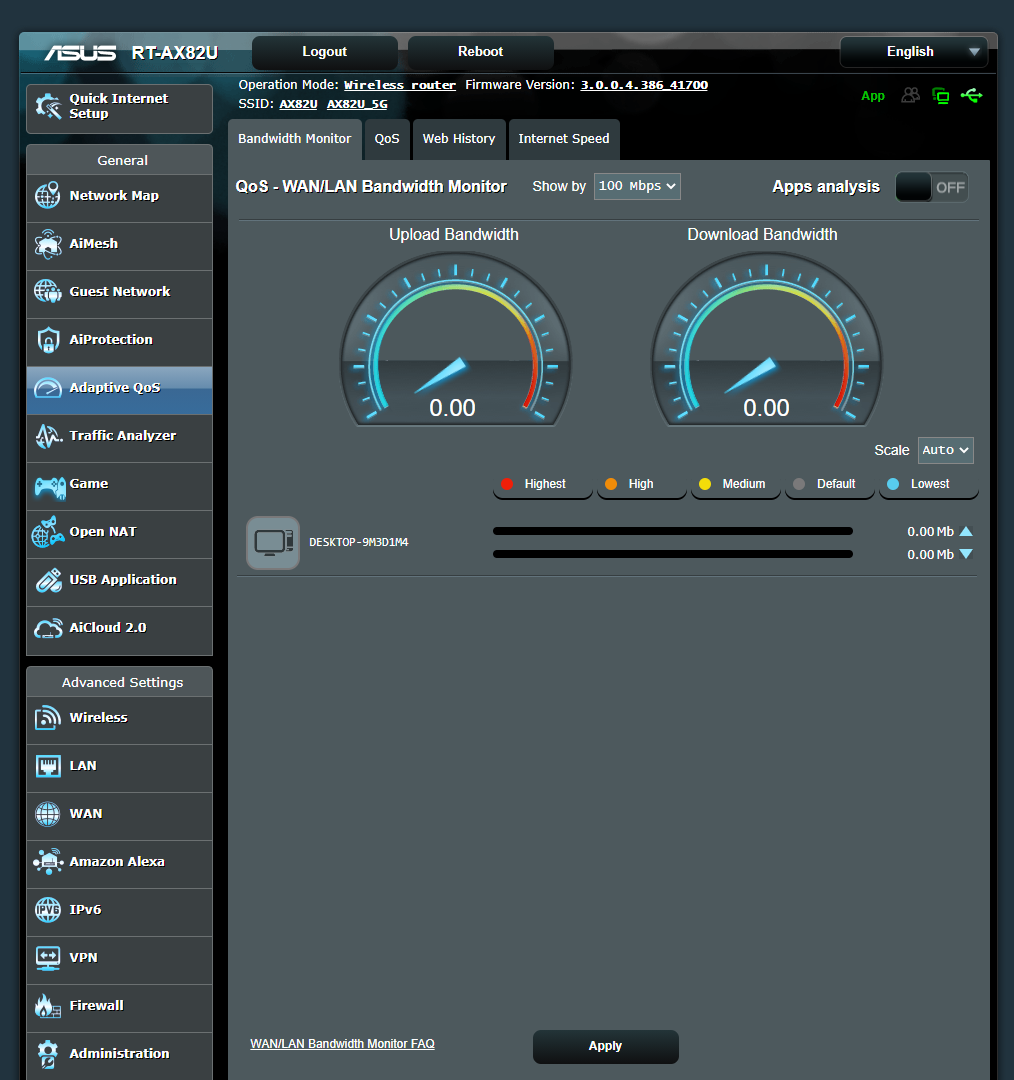The height and width of the screenshot is (1080, 1014).
Task: Open the English language dropdown
Action: click(913, 52)
